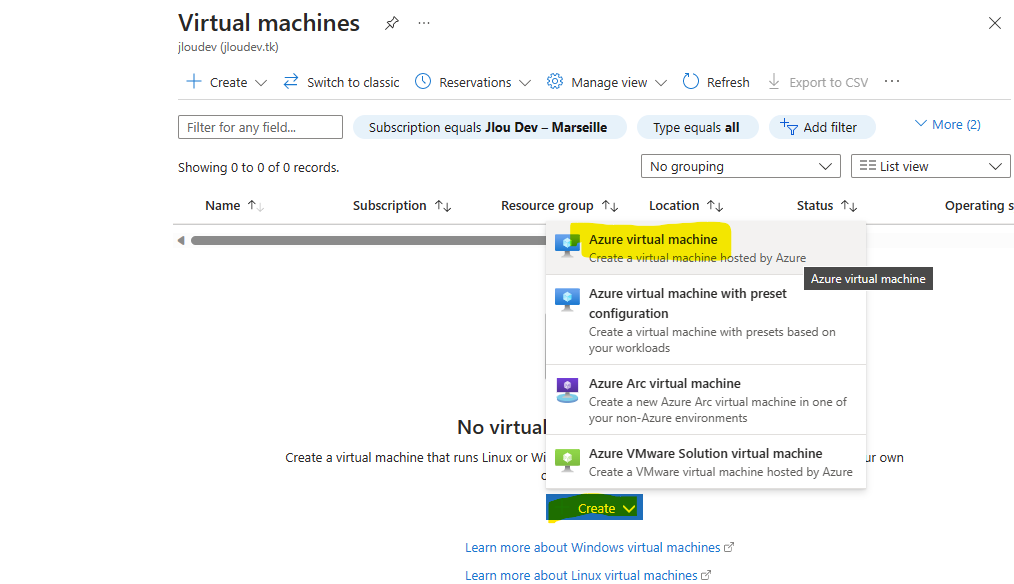1014x584 pixels.
Task: Click the Subscription equals Jlou Dev filter pill
Action: click(x=490, y=127)
